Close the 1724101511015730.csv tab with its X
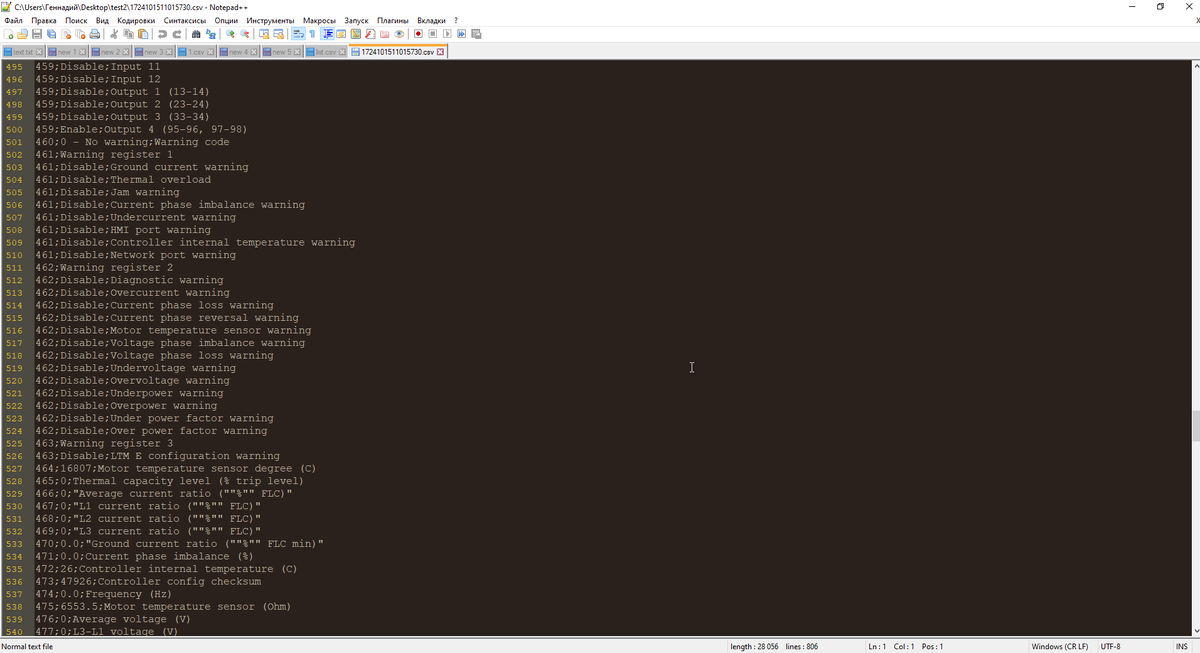The image size is (1200, 653). (440, 52)
